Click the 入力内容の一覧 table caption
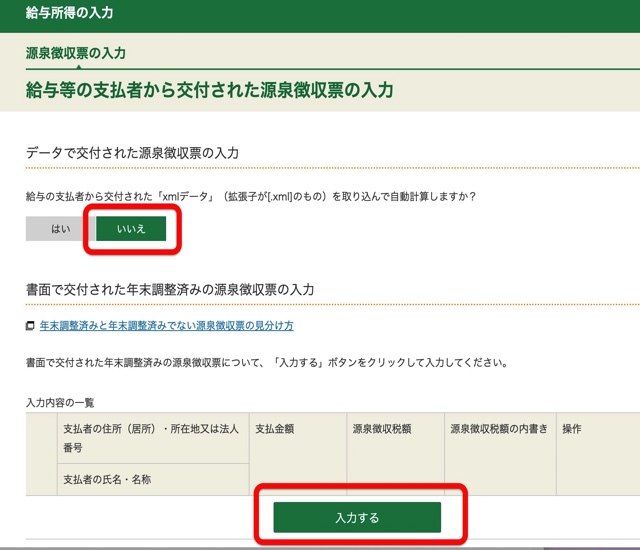Viewport: 640px width, 550px height. pos(60,402)
